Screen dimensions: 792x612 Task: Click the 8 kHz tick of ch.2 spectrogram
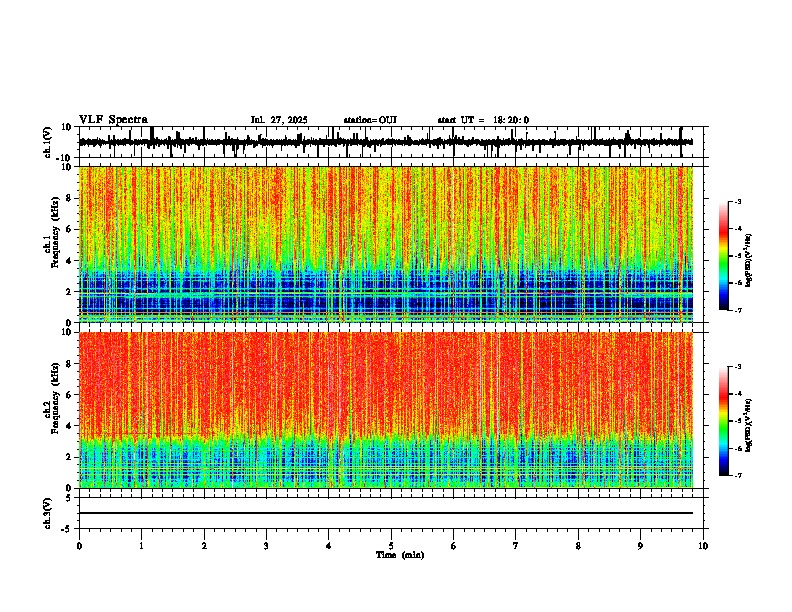tap(71, 364)
